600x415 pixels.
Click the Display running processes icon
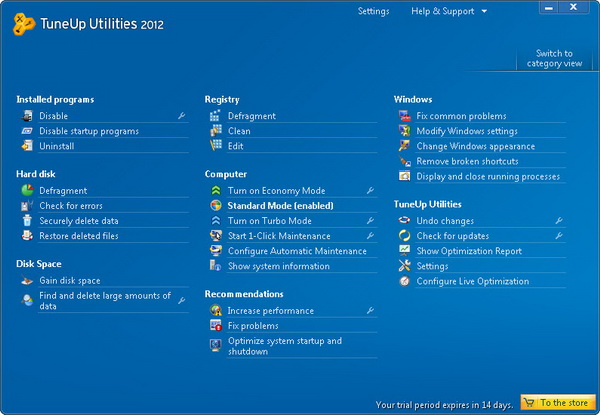pos(404,176)
